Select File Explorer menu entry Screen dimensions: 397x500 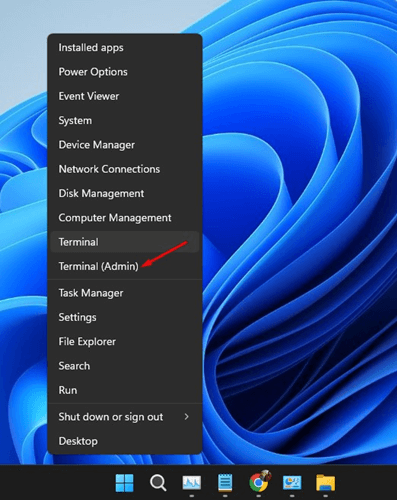click(125, 342)
